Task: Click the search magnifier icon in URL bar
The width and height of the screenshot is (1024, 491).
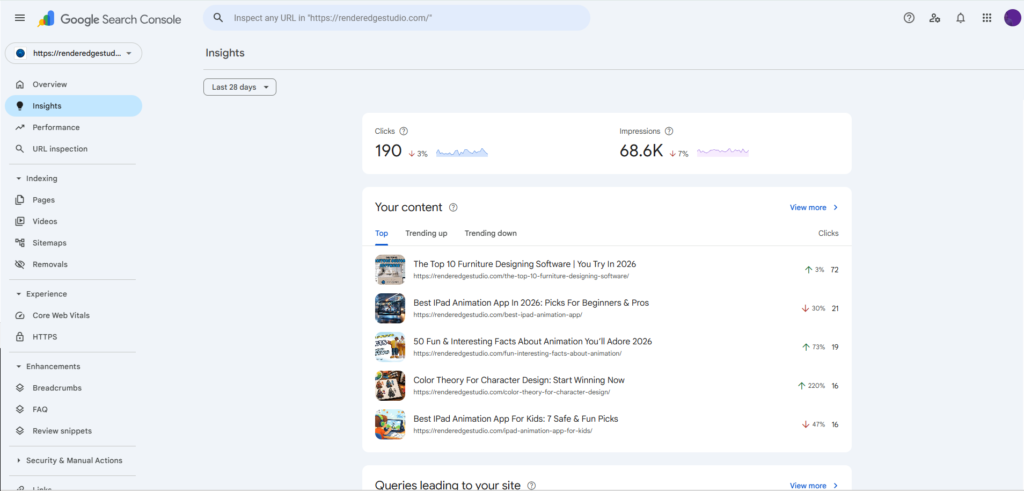Action: click(x=219, y=18)
